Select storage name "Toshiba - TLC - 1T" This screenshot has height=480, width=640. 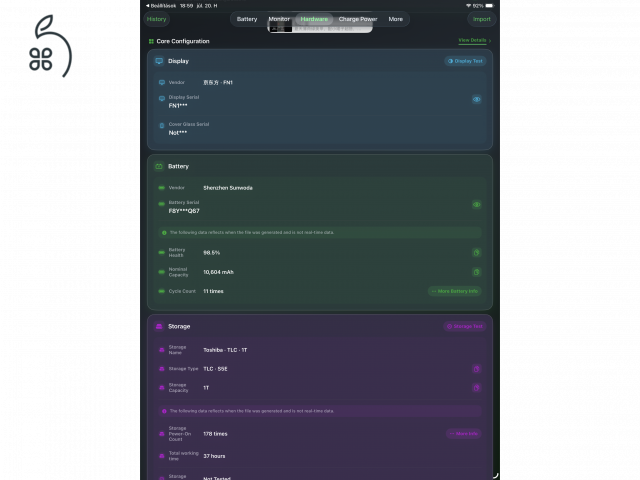click(225, 350)
